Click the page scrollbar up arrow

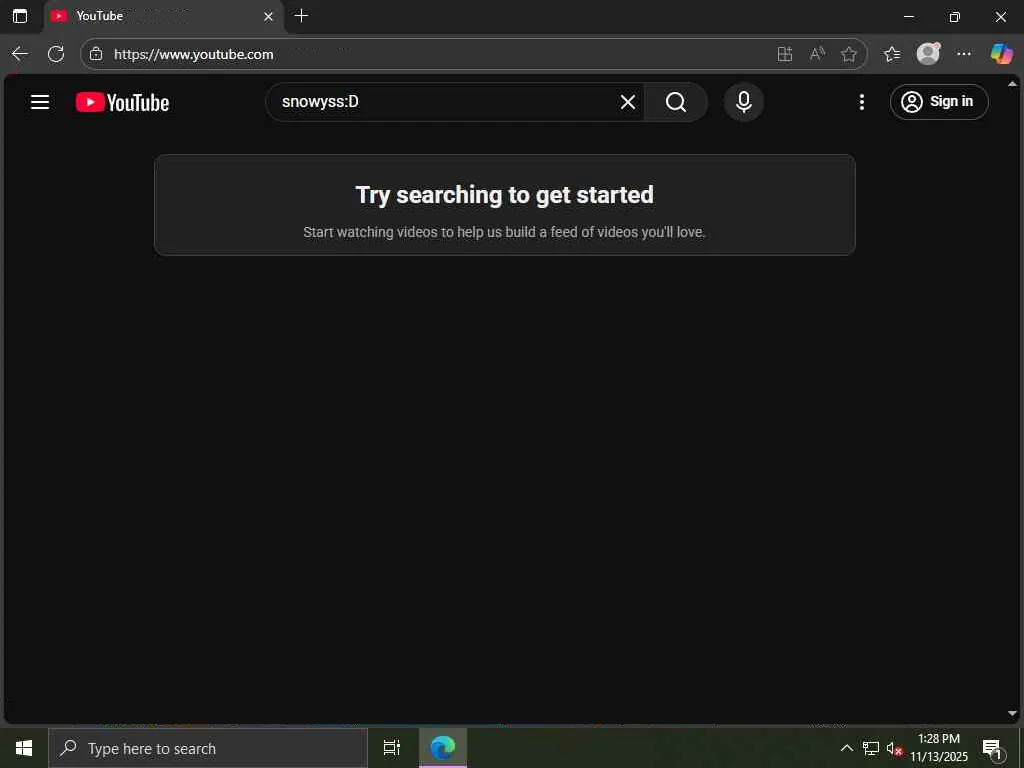(1012, 84)
